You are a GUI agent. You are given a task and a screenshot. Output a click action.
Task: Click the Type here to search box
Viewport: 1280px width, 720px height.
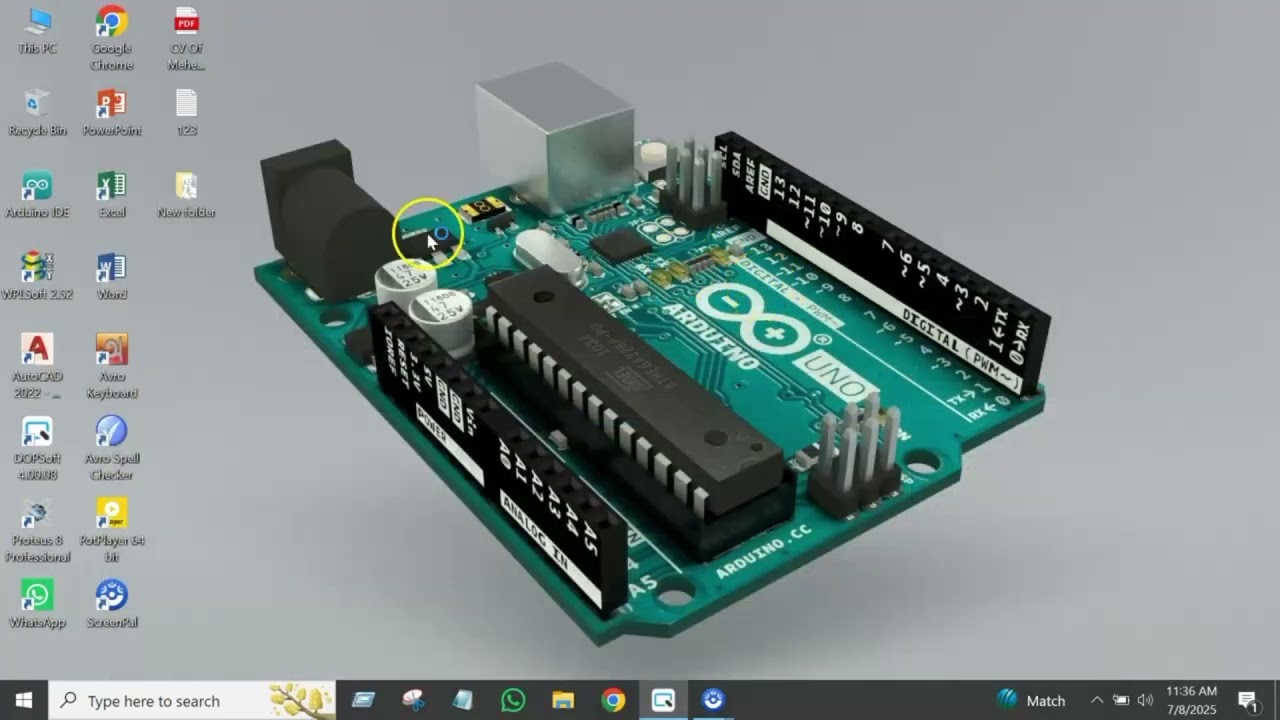192,700
